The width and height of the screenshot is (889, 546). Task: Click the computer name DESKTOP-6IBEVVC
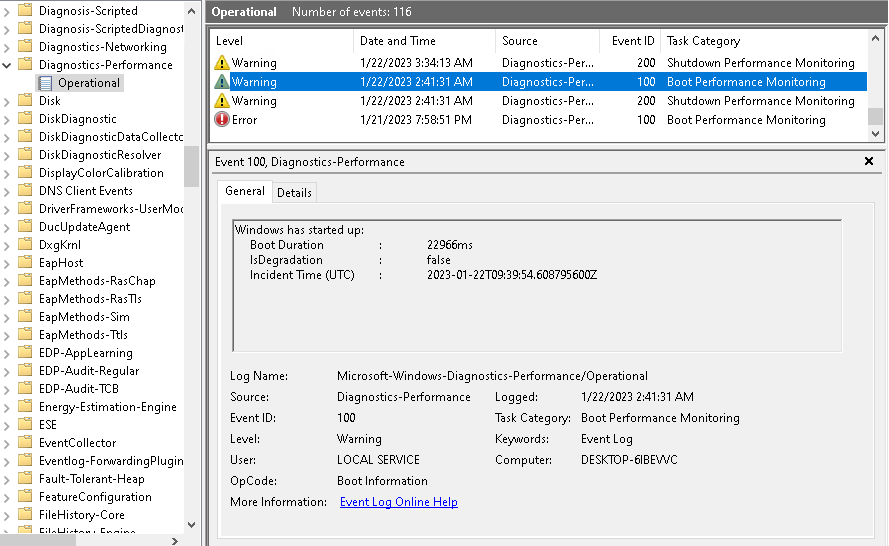click(x=629, y=460)
